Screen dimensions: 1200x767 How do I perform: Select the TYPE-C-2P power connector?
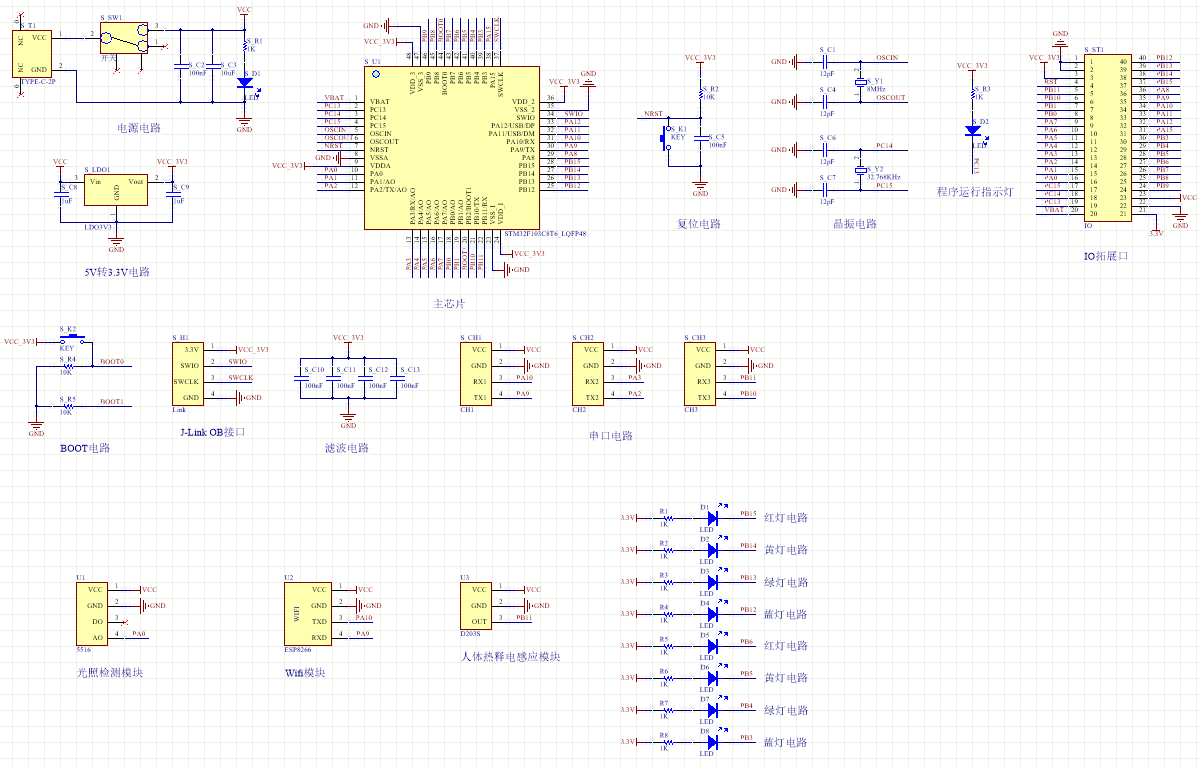pyautogui.click(x=32, y=53)
